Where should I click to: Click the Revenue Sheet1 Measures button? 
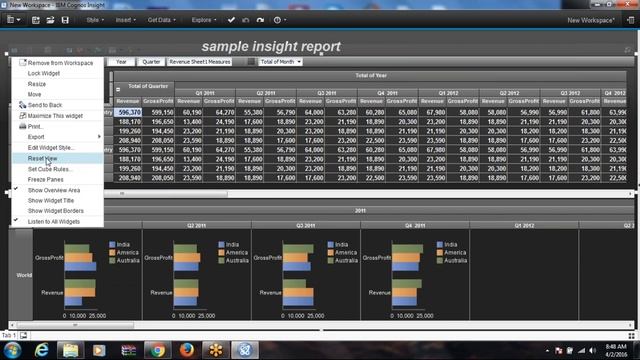pos(200,62)
